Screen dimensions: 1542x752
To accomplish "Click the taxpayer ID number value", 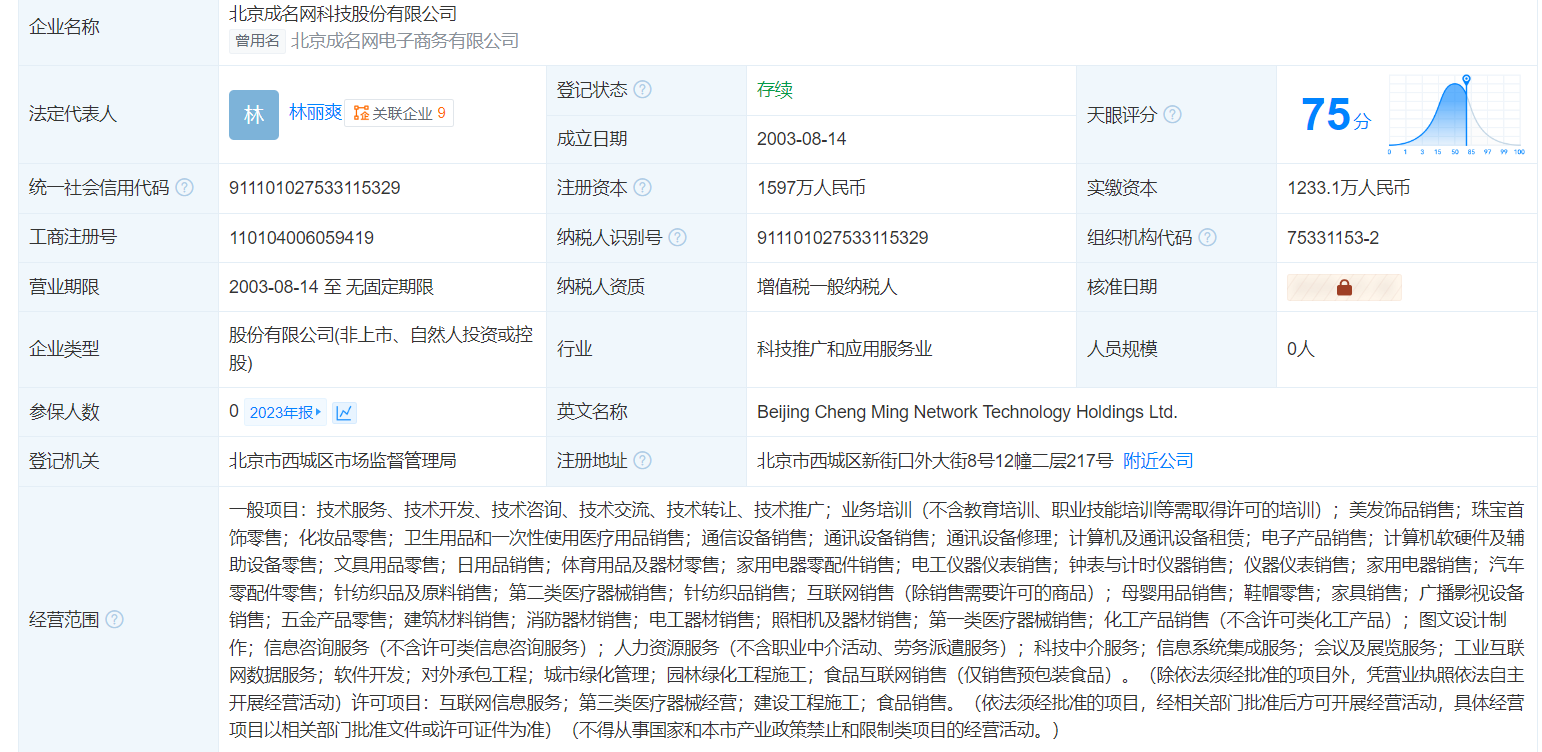I will pyautogui.click(x=843, y=238).
